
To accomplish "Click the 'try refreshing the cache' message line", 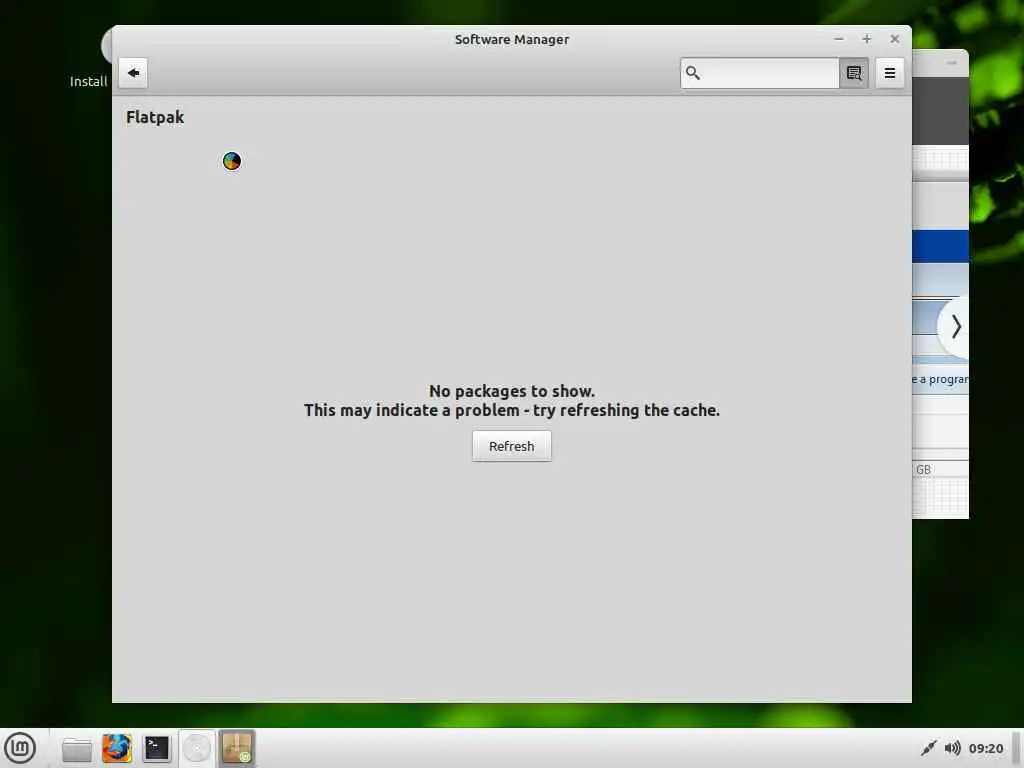I will (511, 410).
